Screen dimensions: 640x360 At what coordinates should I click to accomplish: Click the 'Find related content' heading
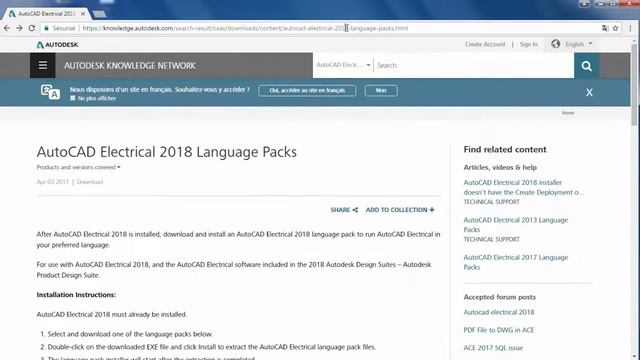[x=505, y=149]
